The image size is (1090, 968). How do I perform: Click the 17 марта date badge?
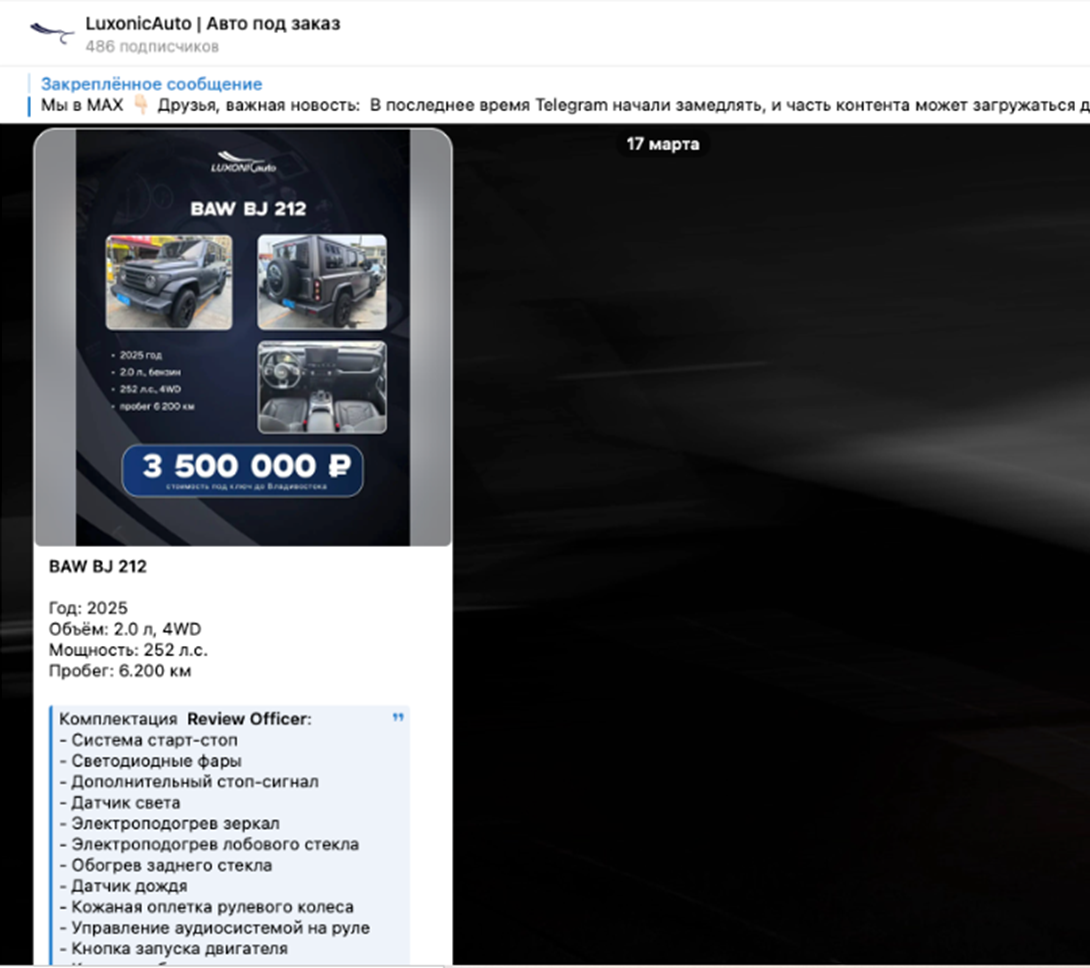(662, 144)
